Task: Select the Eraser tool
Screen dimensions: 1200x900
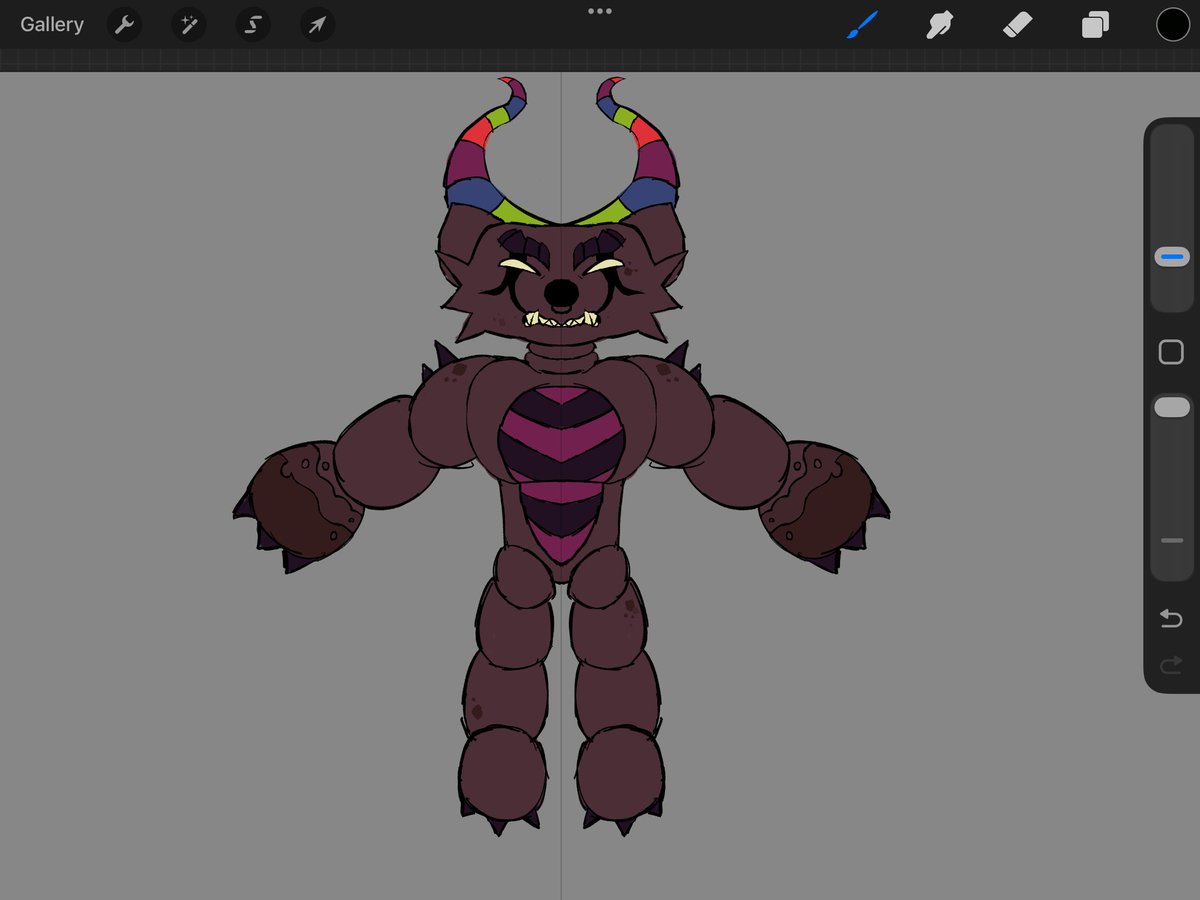Action: 1017,25
